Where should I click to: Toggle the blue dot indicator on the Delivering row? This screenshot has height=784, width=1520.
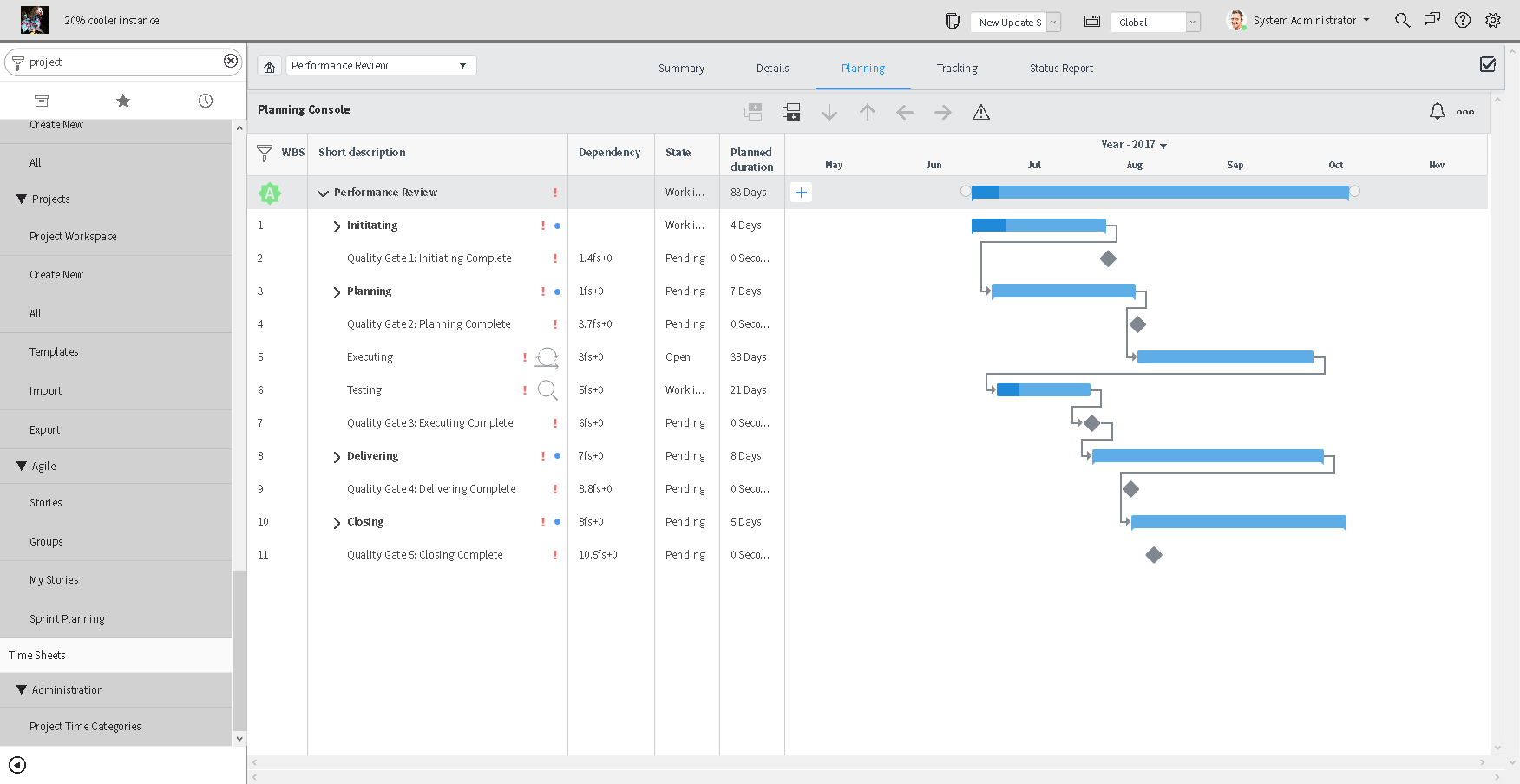tap(556, 455)
